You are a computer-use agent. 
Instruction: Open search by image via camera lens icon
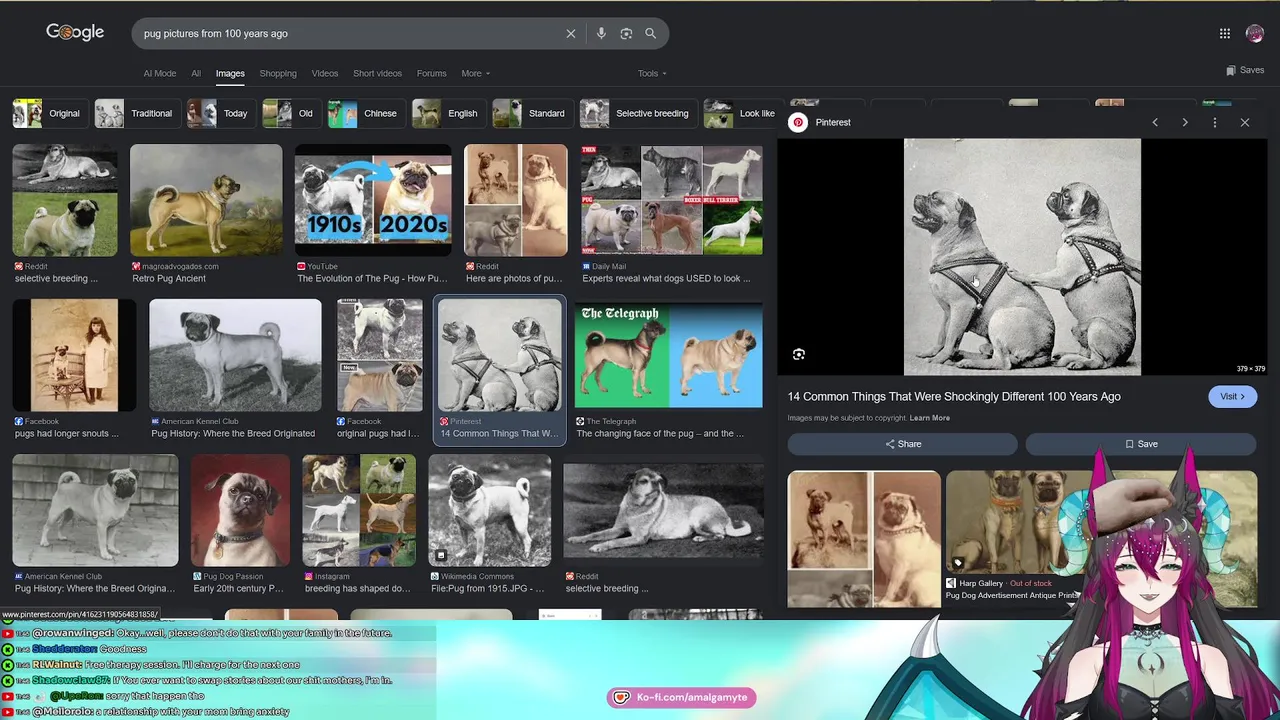626,34
